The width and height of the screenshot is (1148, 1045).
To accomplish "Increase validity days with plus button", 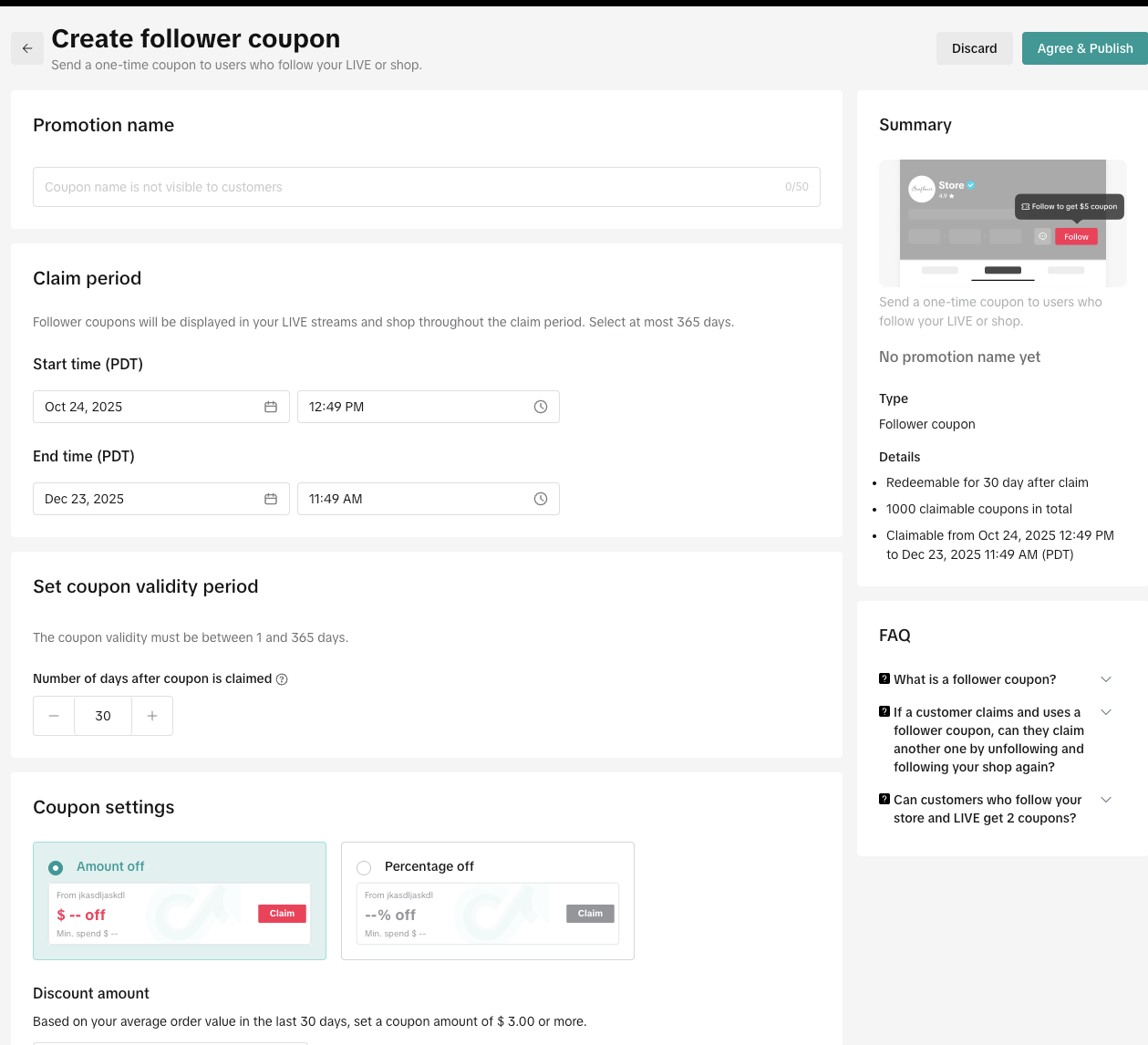I will pyautogui.click(x=152, y=716).
